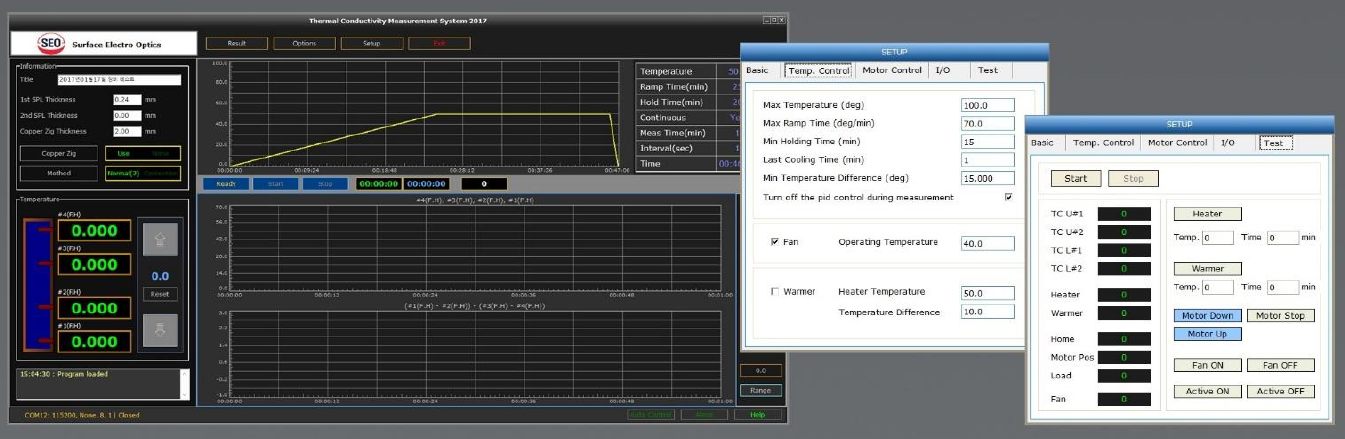
Task: Click the Motor Up button
Action: [x=1207, y=333]
